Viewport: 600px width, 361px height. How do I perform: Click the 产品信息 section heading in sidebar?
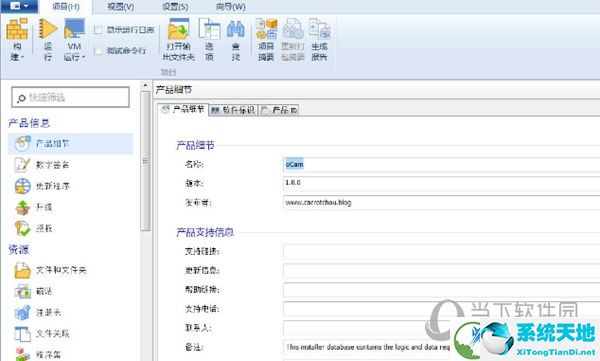click(29, 123)
